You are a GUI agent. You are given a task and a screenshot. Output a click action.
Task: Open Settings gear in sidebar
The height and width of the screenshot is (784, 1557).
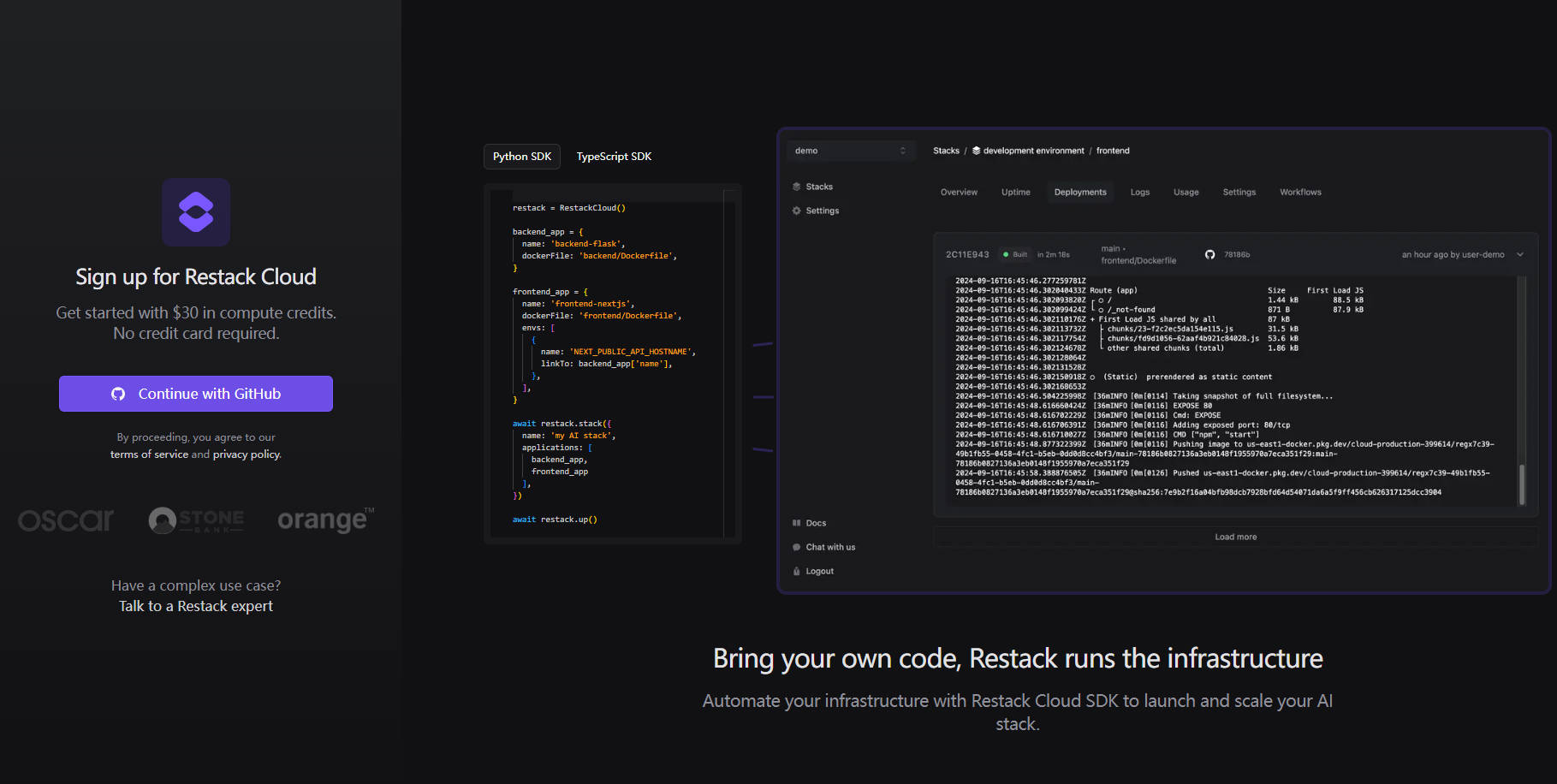[x=797, y=211]
